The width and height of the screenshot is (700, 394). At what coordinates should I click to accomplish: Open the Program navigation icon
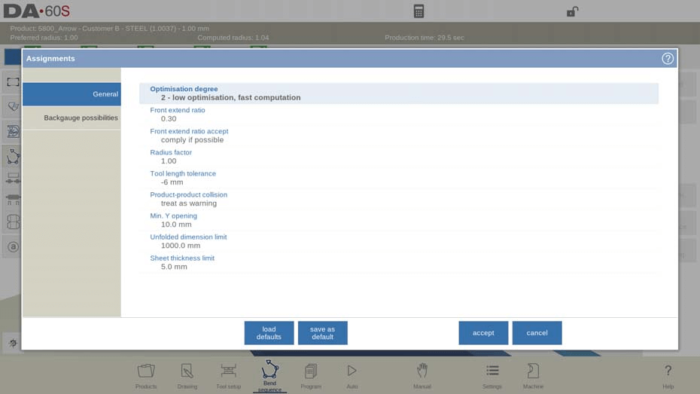point(311,376)
